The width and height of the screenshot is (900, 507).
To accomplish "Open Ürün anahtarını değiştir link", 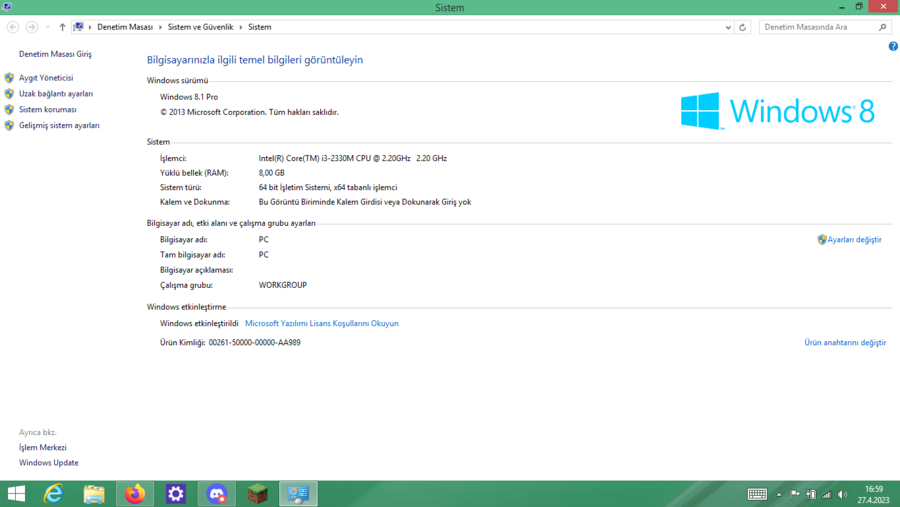I will coord(845,343).
